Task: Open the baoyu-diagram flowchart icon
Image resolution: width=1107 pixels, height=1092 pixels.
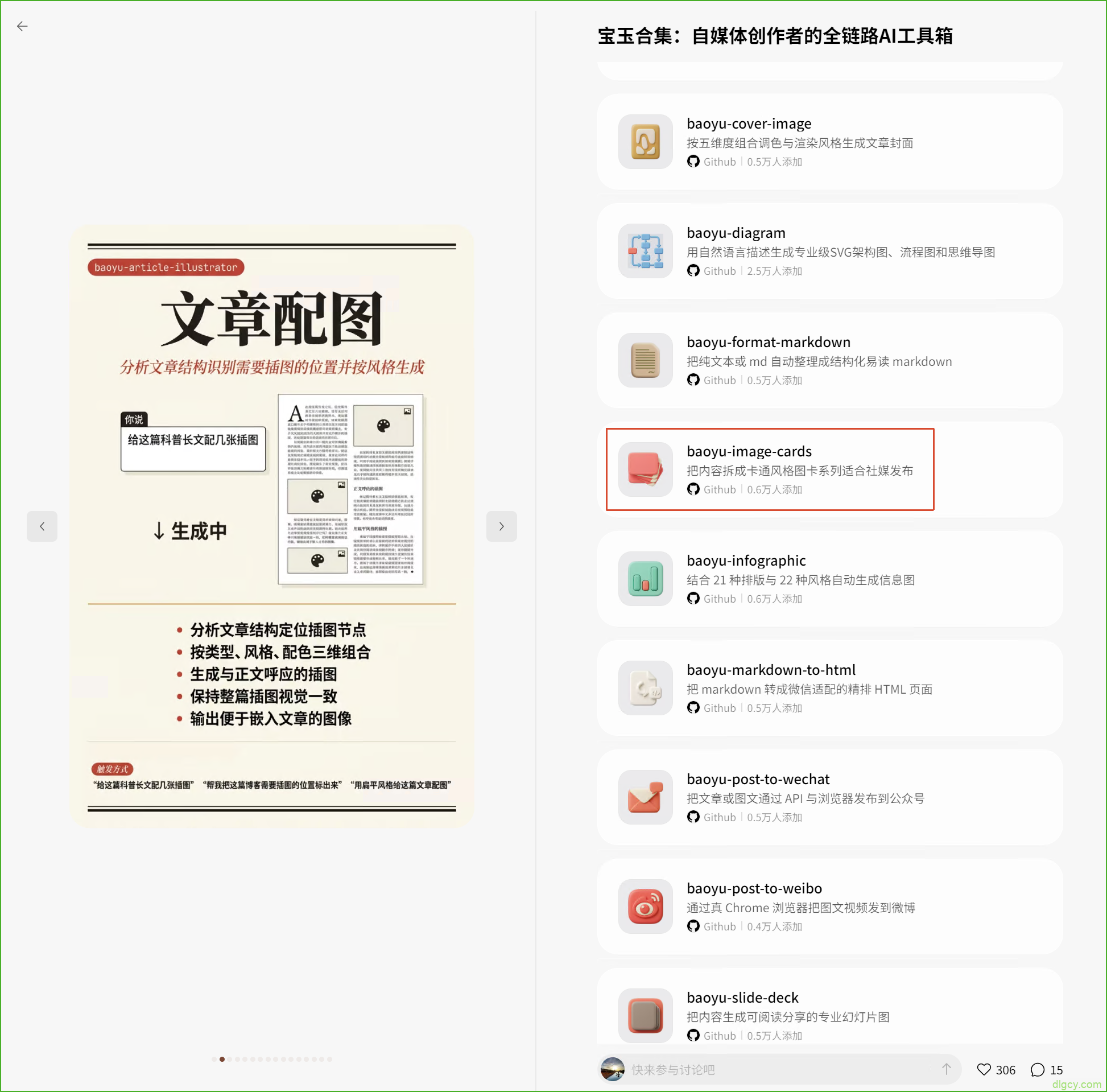Action: click(645, 251)
